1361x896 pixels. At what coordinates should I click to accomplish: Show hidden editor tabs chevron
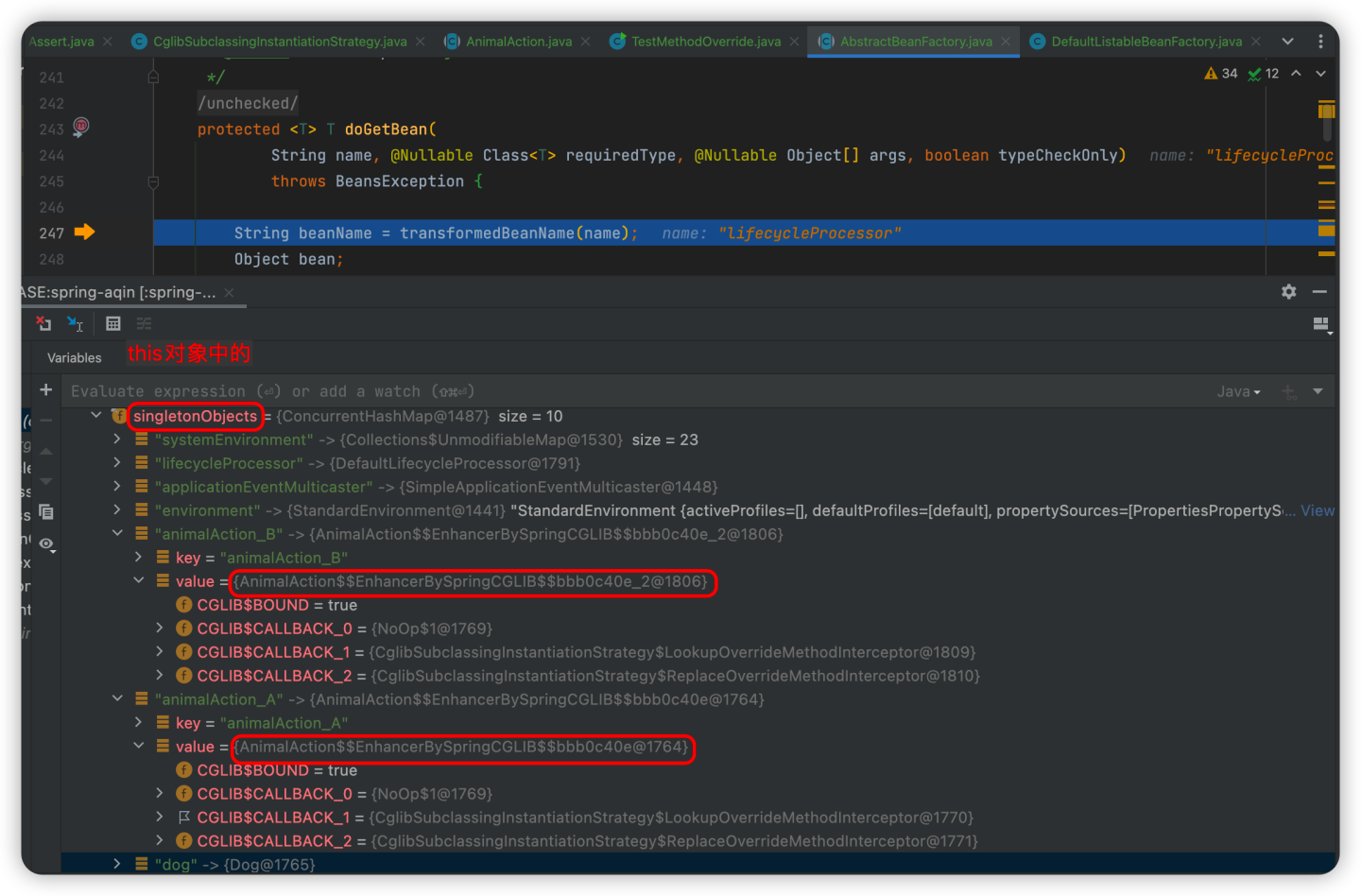[x=1287, y=42]
